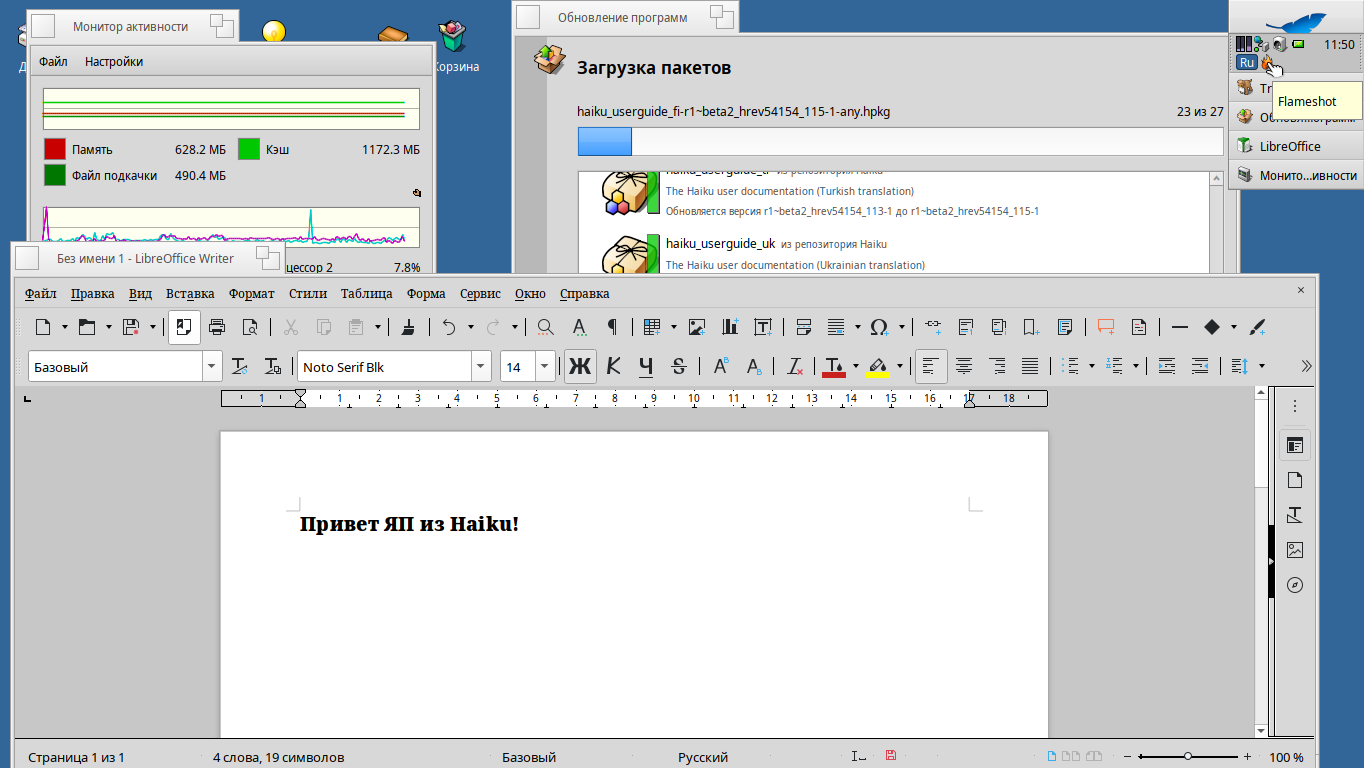Align paragraph to the left
Image resolution: width=1364 pixels, height=768 pixels.
pyautogui.click(x=931, y=367)
